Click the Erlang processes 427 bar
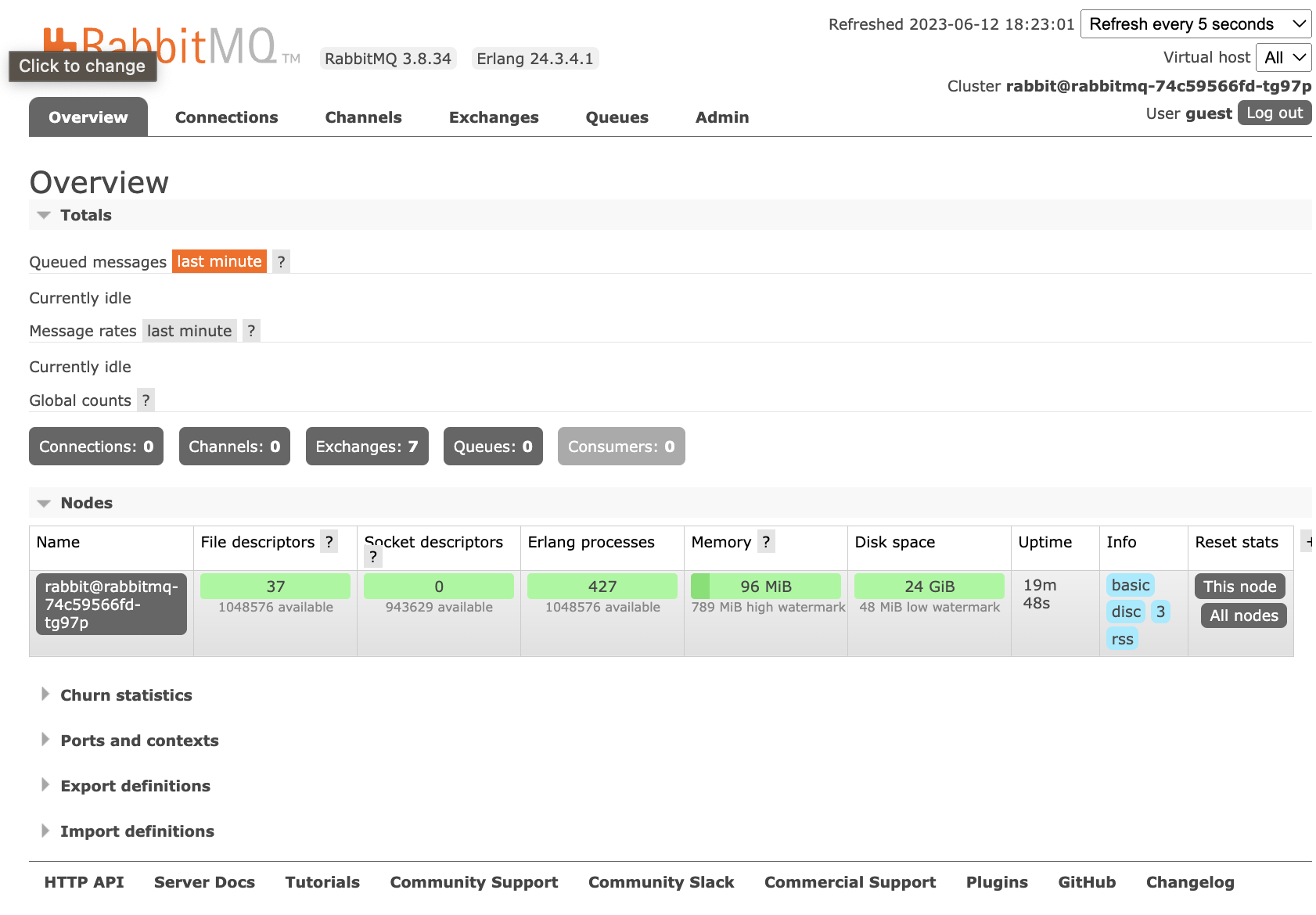The height and width of the screenshot is (915, 1316). tap(602, 587)
